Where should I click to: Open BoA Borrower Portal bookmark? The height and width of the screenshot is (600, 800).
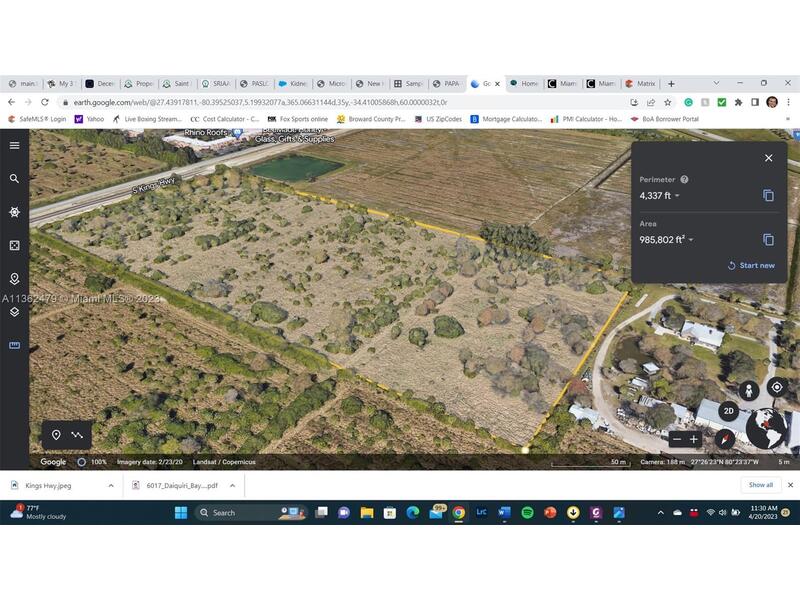pyautogui.click(x=664, y=119)
